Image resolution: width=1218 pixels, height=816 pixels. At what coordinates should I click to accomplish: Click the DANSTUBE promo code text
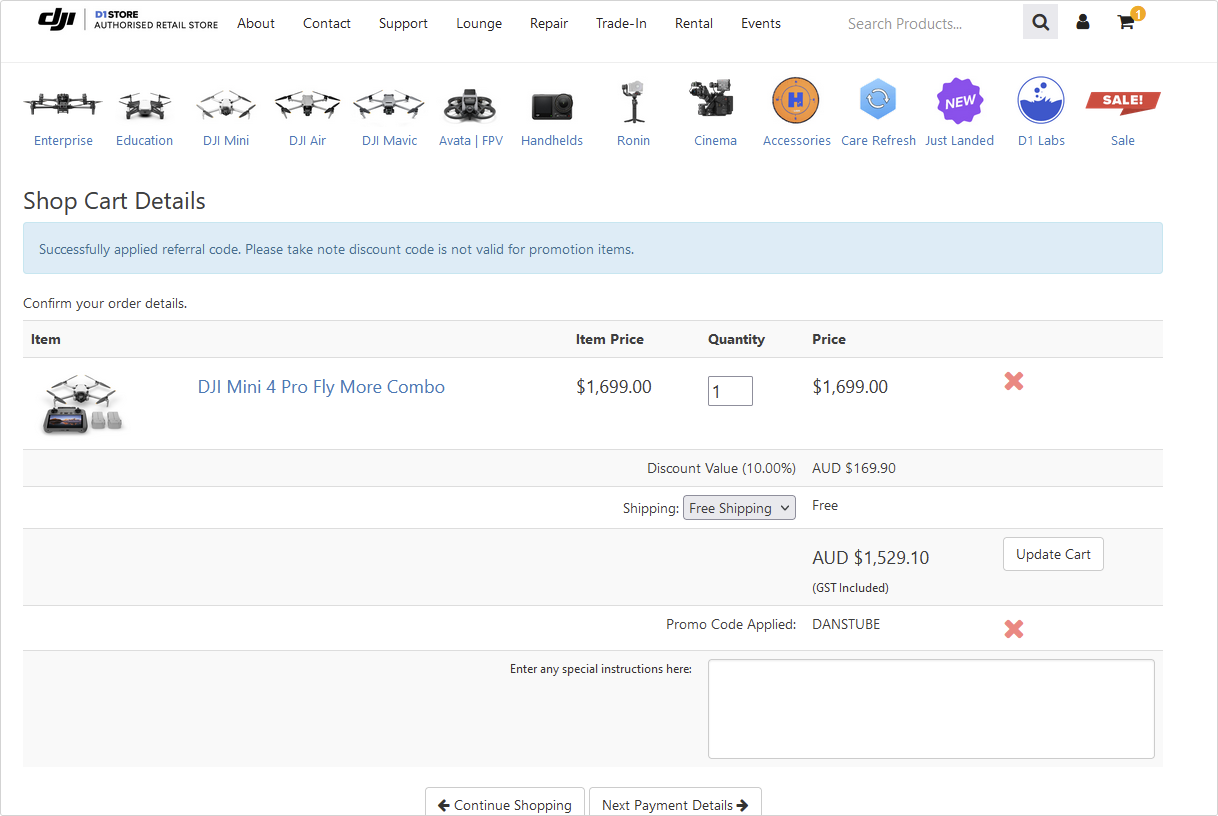point(846,624)
